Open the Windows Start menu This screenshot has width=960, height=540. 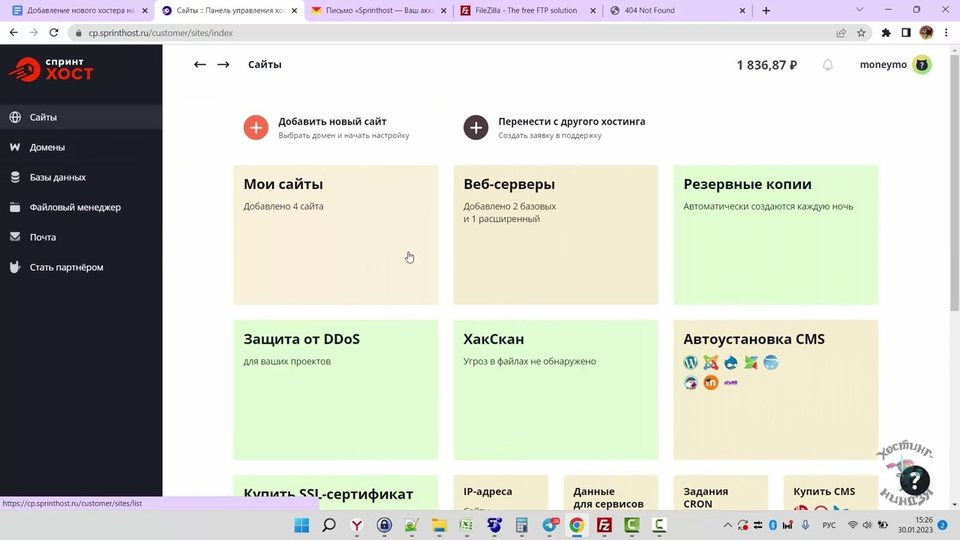point(301,525)
